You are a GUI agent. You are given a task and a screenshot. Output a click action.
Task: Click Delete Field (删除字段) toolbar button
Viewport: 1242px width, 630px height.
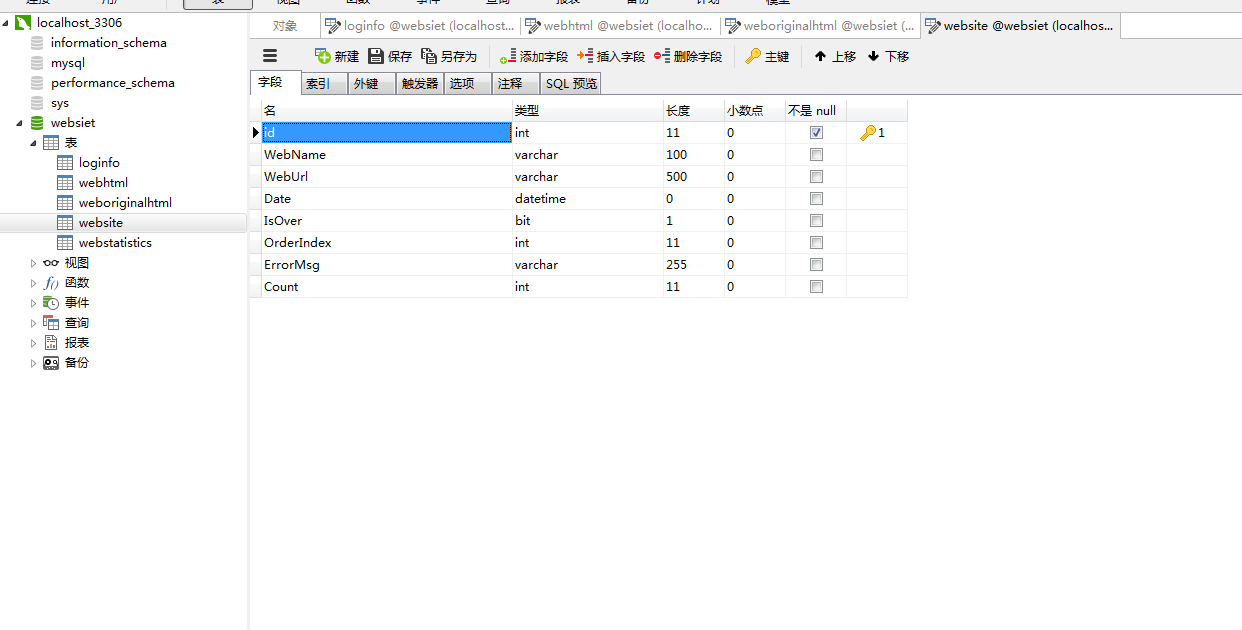coord(688,56)
